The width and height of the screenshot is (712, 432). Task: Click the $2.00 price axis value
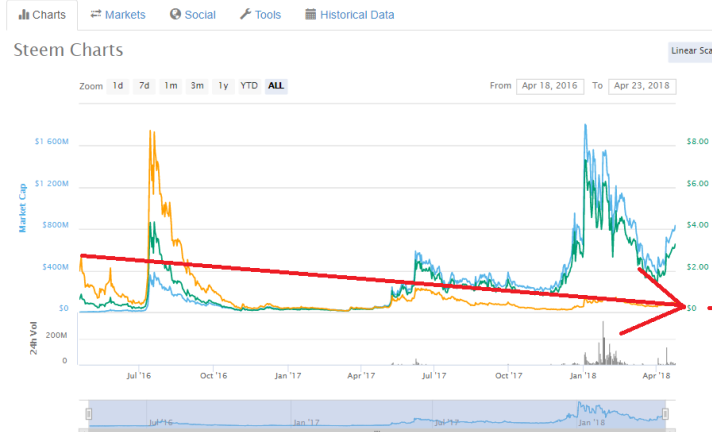(697, 267)
